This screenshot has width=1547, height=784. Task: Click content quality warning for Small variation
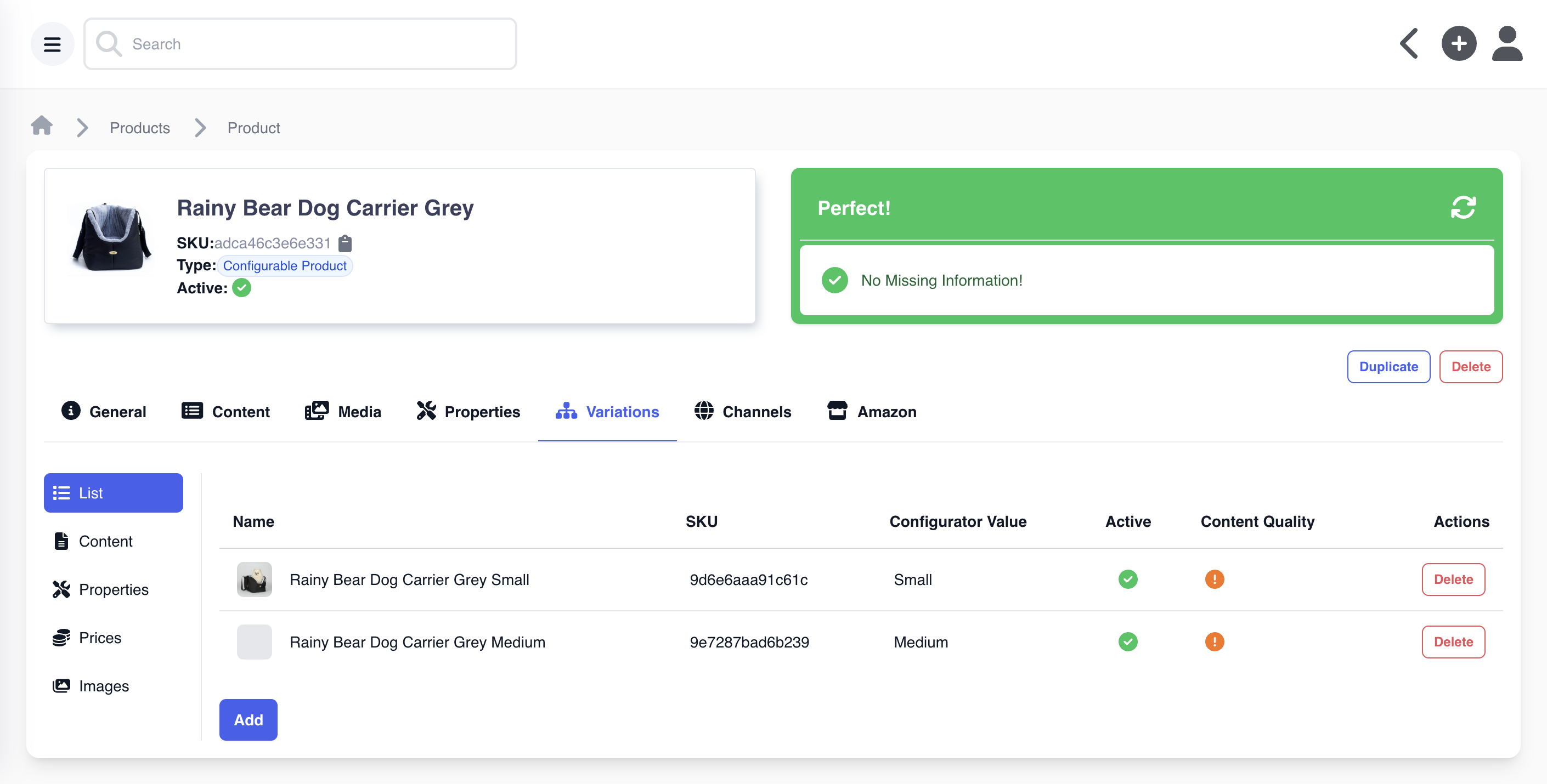tap(1213, 580)
